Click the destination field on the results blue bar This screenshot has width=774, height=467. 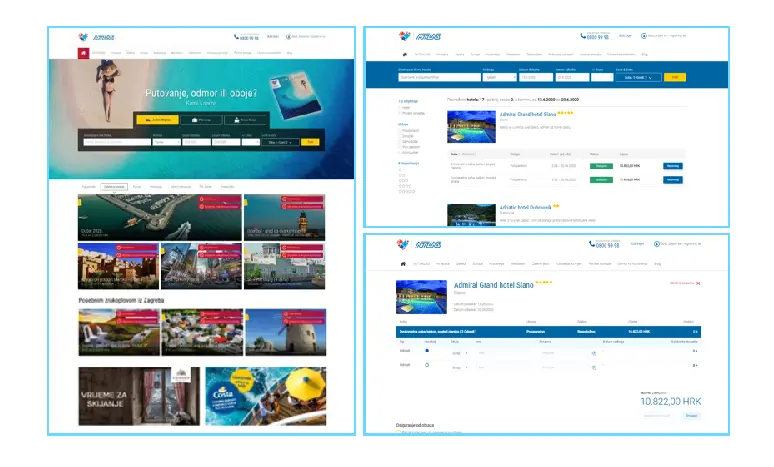pos(439,78)
